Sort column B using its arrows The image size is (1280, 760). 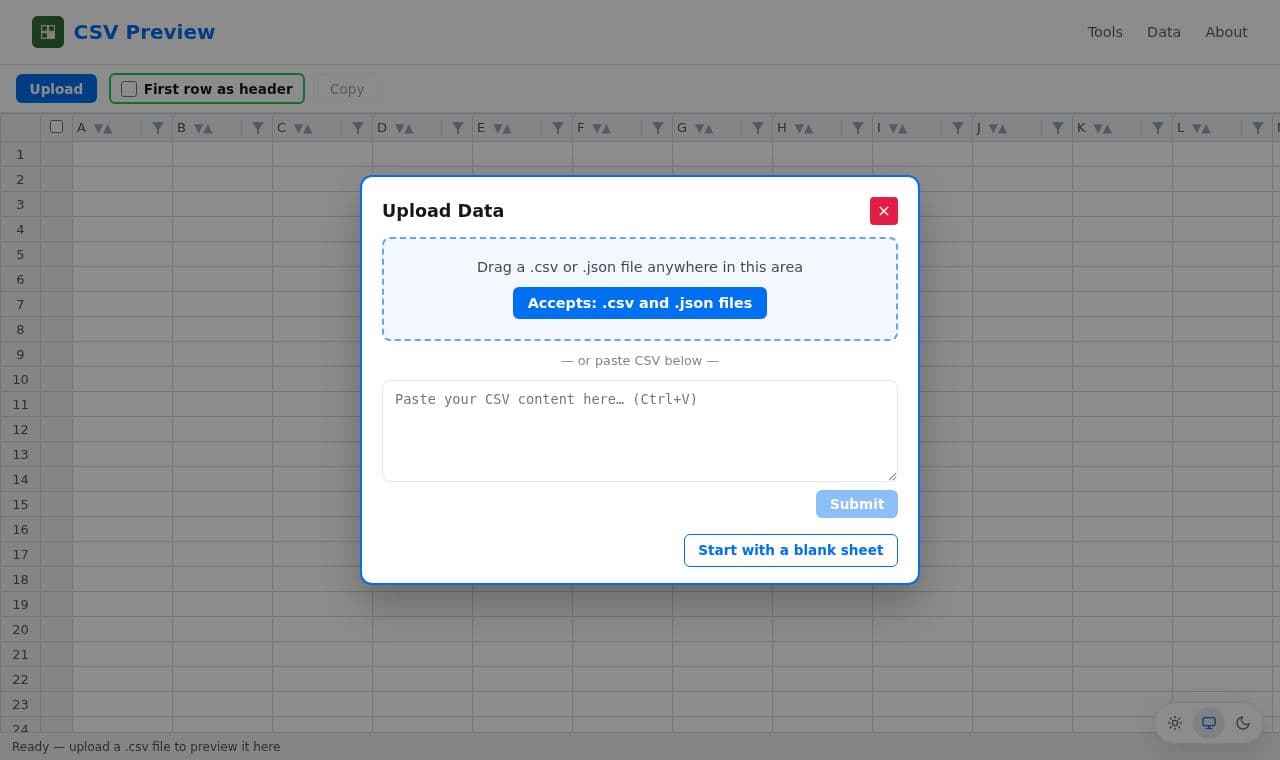(203, 128)
